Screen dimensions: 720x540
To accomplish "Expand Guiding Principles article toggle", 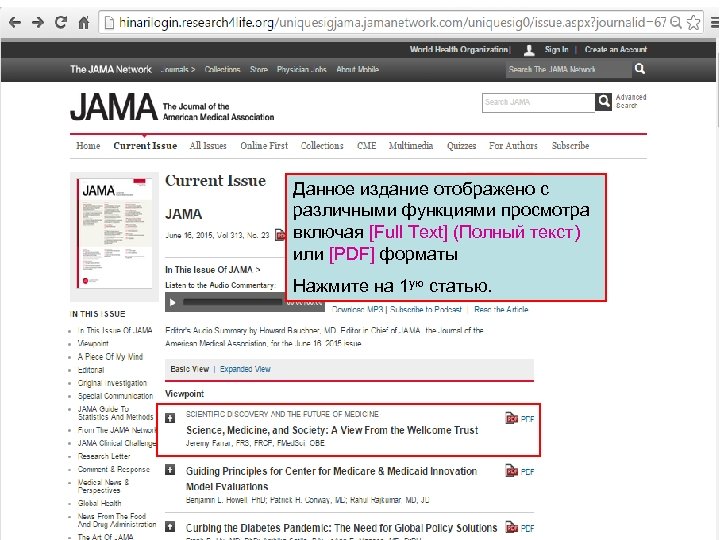I will [x=170, y=470].
